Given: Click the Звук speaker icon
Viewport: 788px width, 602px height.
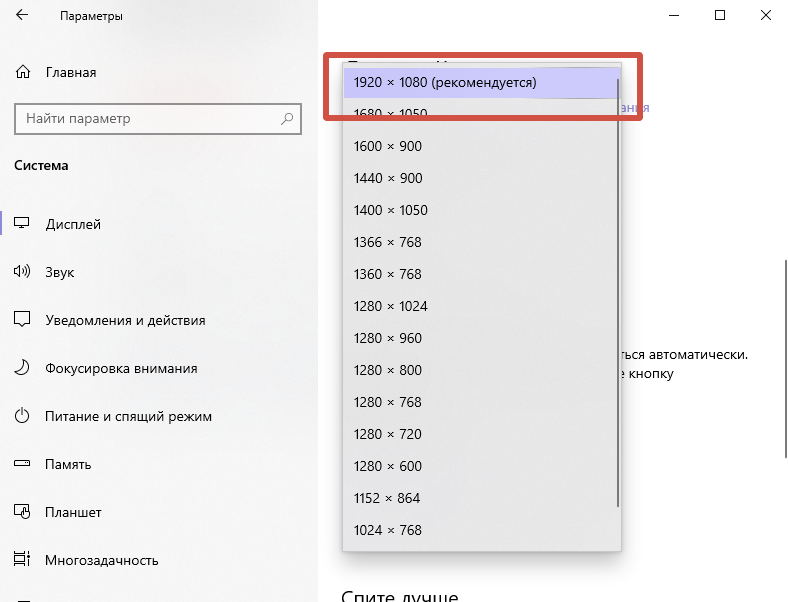Looking at the screenshot, I should click(22, 272).
